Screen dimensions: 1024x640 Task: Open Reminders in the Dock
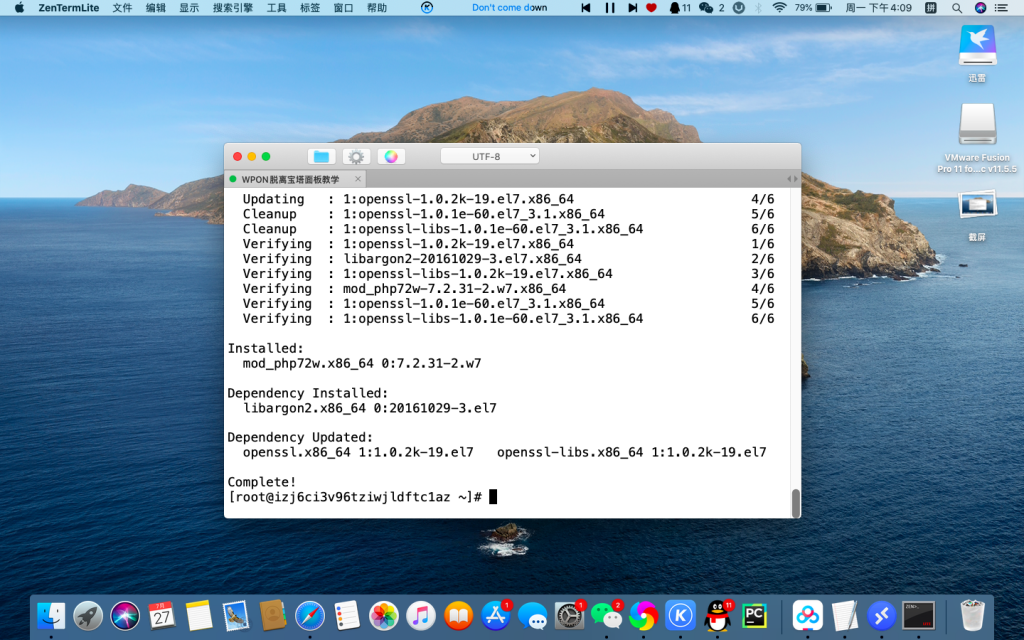pyautogui.click(x=347, y=616)
